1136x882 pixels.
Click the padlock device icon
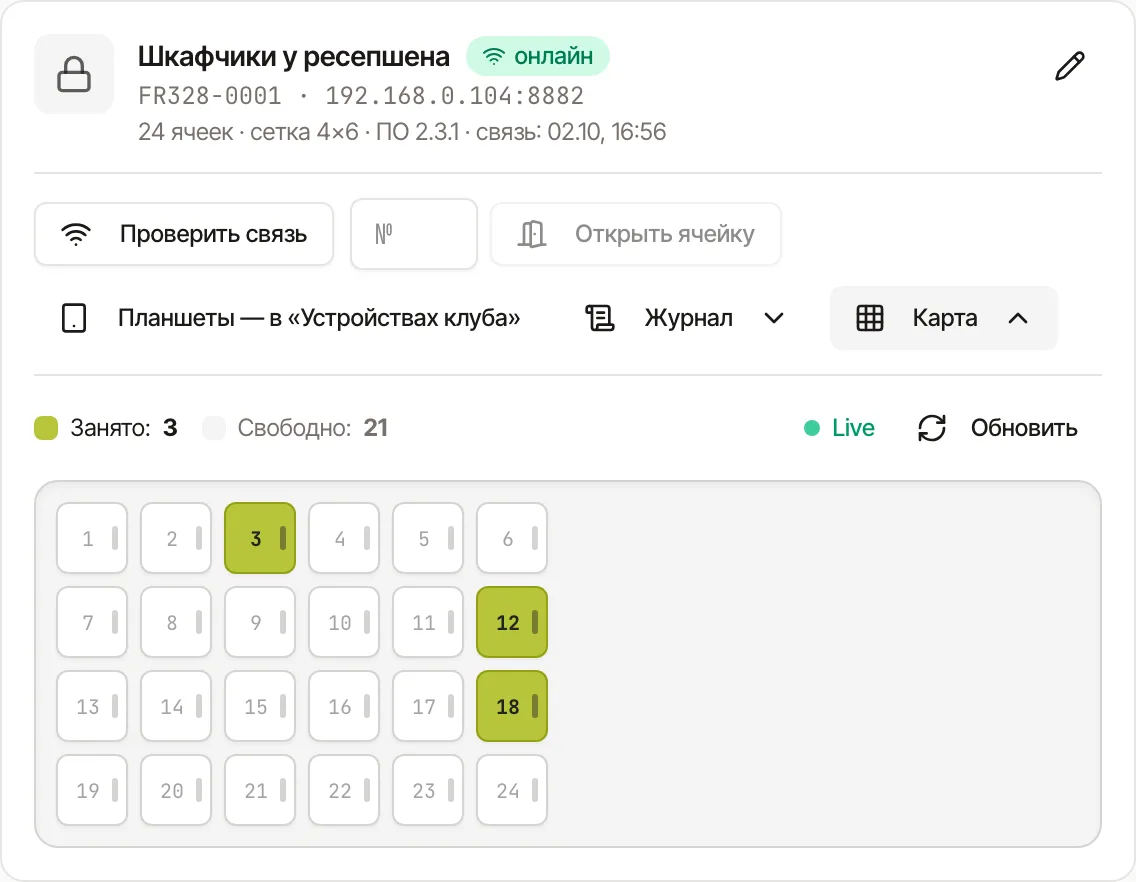pos(74,74)
